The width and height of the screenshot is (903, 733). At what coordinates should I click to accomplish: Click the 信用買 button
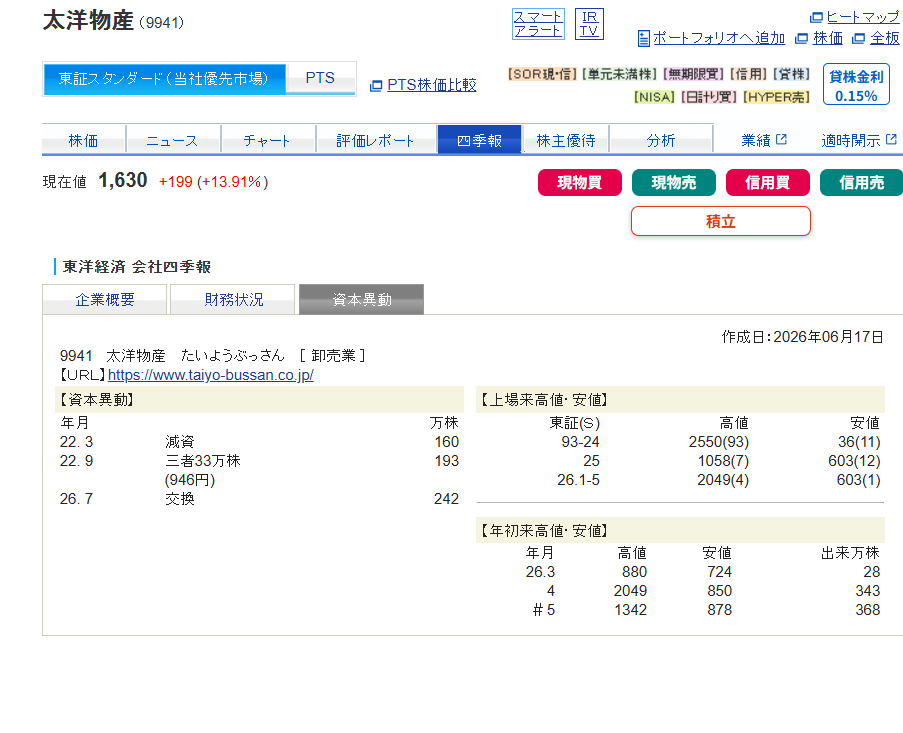[768, 183]
